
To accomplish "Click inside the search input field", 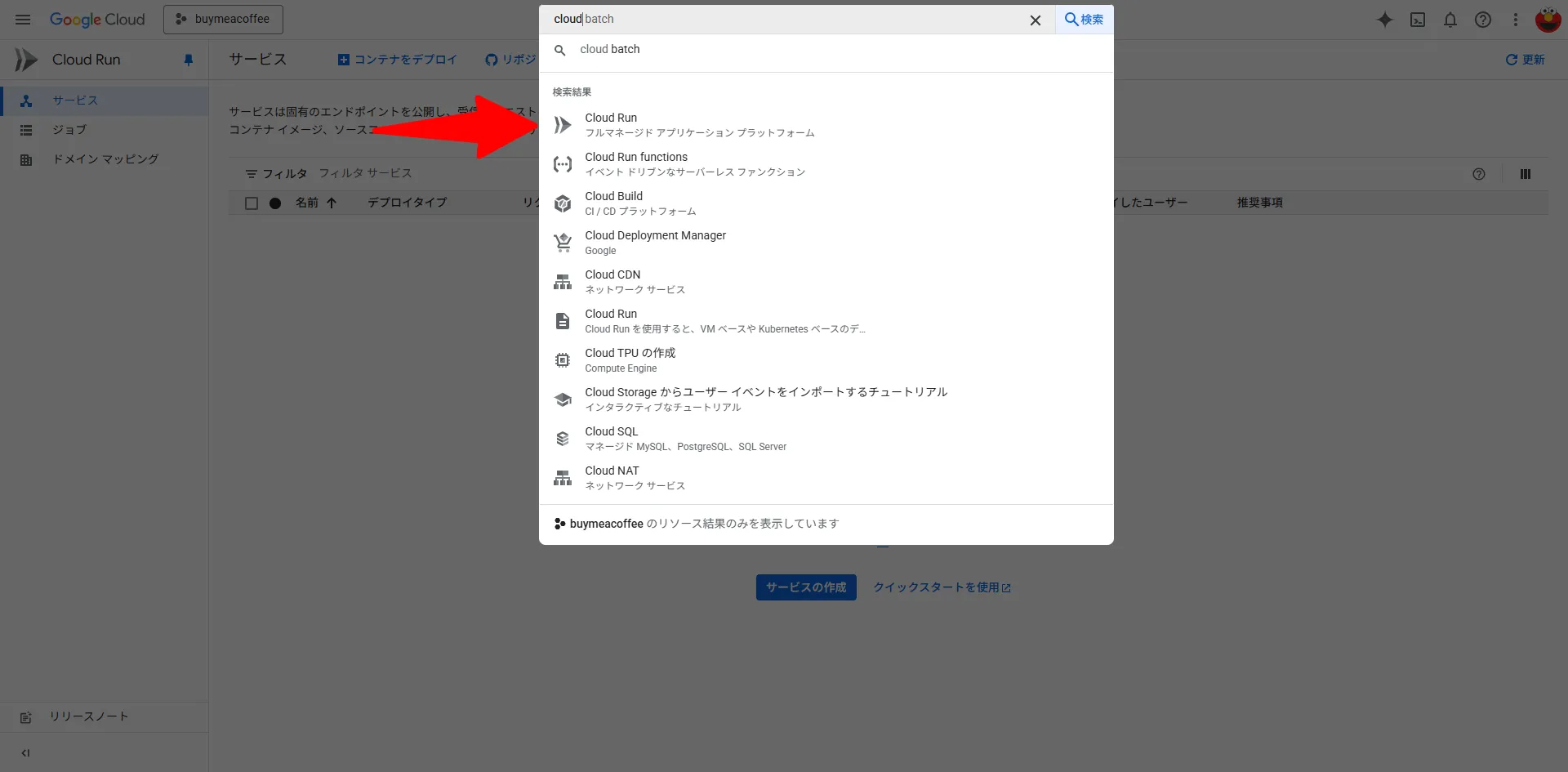I will (x=784, y=20).
